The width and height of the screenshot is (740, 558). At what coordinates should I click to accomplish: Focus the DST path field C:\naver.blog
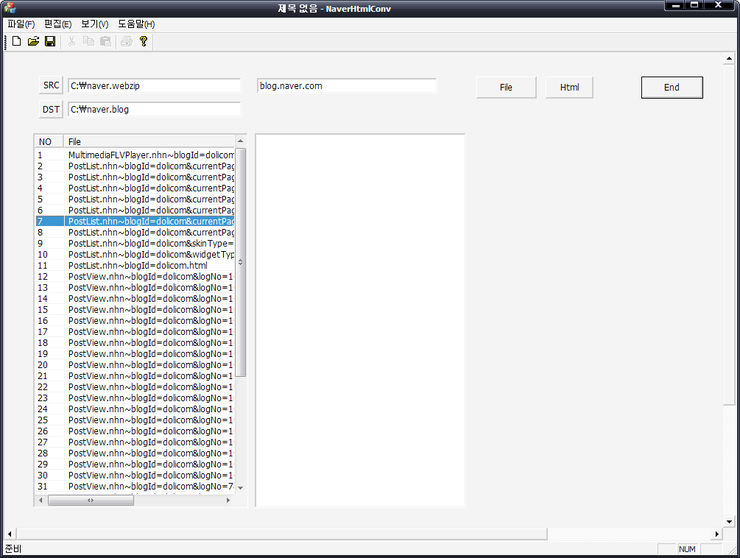tap(154, 110)
